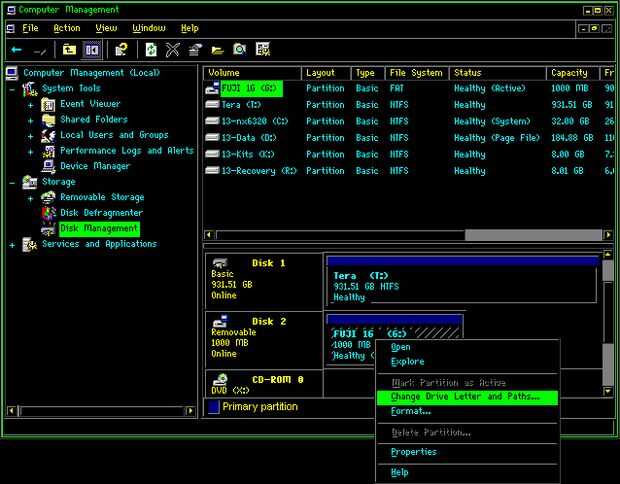Click the Up one level folder icon
Screen dimensions: 620x484
(x=69, y=49)
